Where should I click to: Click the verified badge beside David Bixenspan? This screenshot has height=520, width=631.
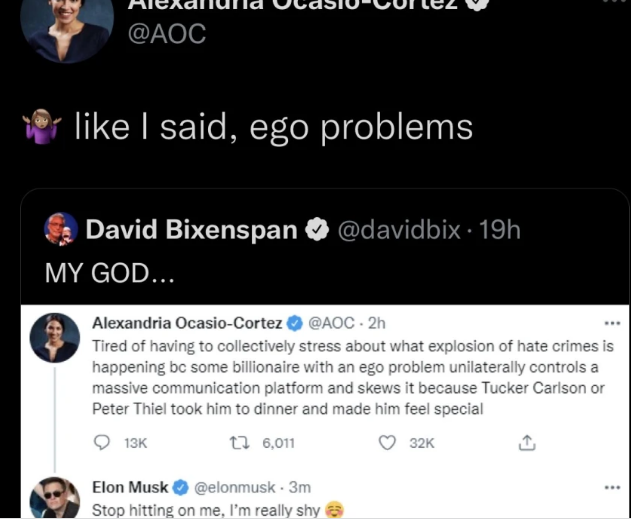[x=316, y=231]
